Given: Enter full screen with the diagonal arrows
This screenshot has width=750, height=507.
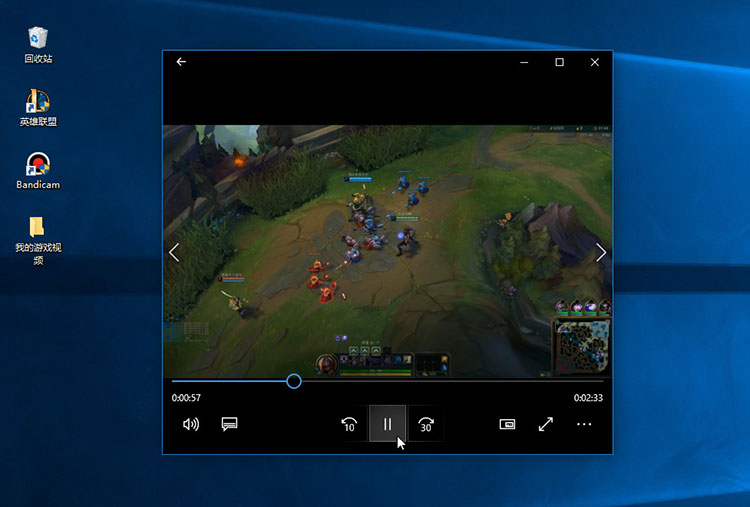Looking at the screenshot, I should (545, 424).
